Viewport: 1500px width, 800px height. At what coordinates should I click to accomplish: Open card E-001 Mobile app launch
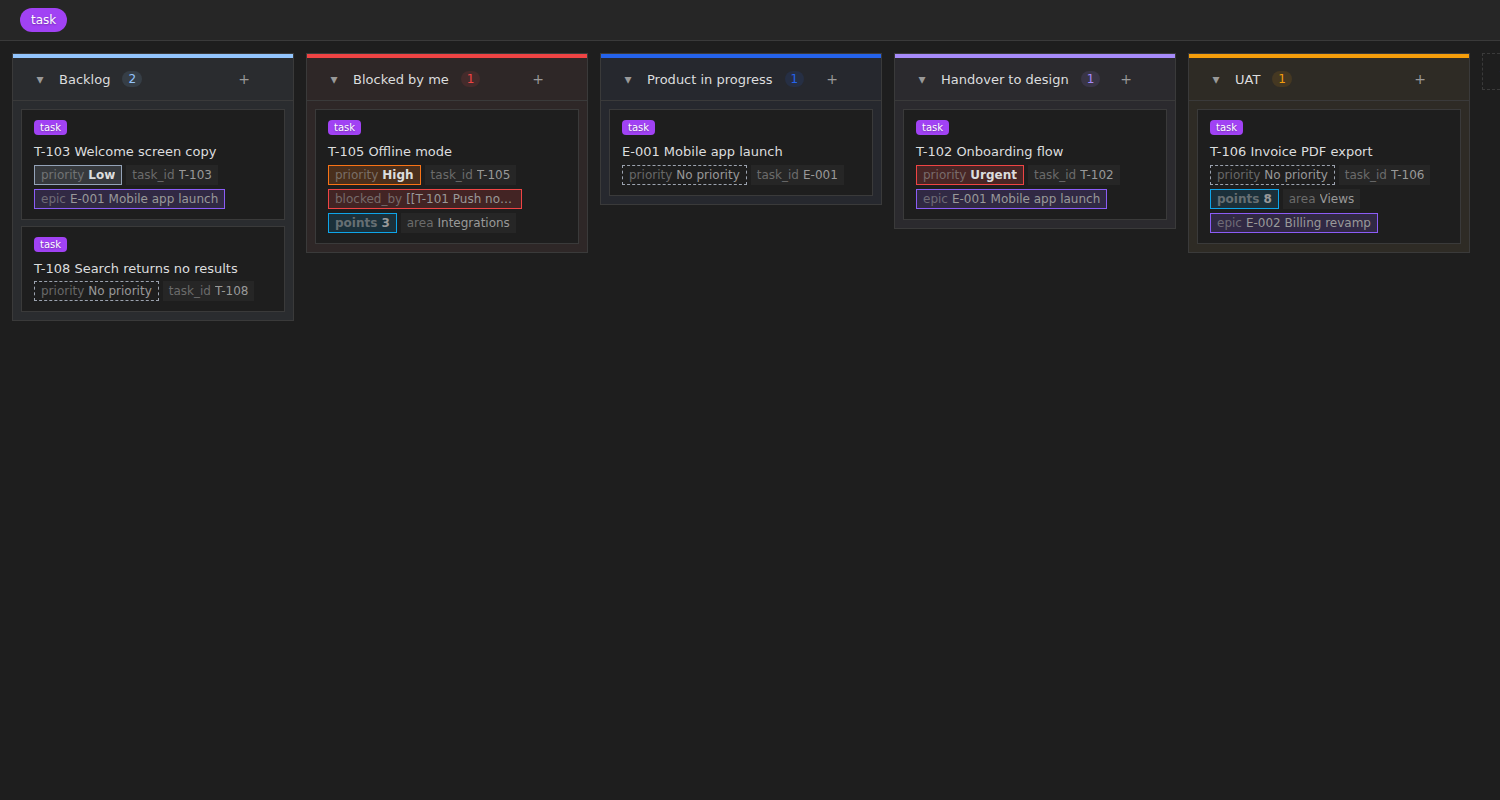click(702, 152)
